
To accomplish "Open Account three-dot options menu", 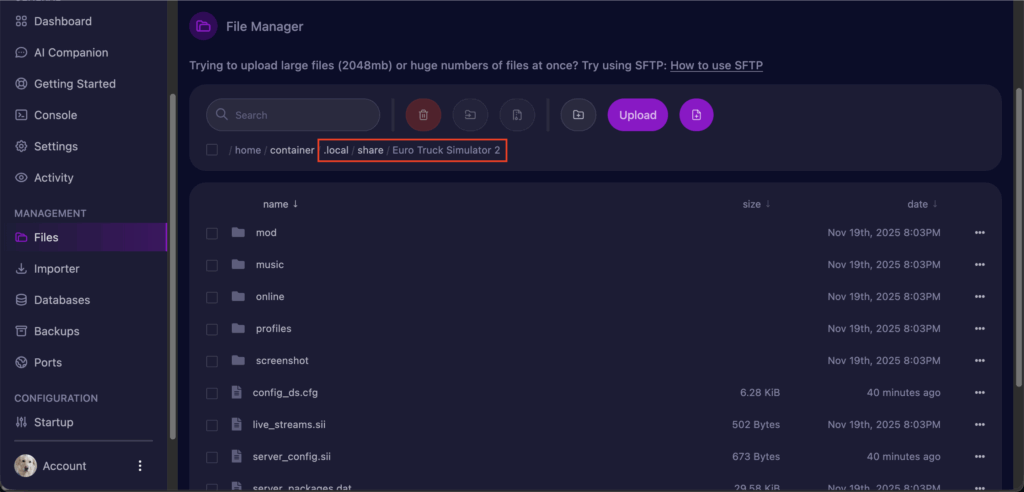I will pyautogui.click(x=140, y=466).
